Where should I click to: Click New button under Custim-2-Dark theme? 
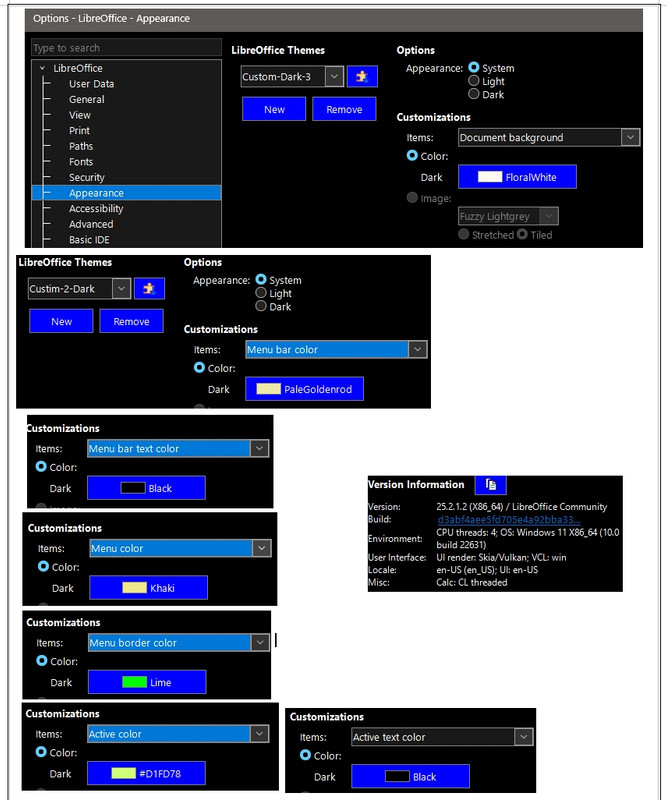click(61, 321)
